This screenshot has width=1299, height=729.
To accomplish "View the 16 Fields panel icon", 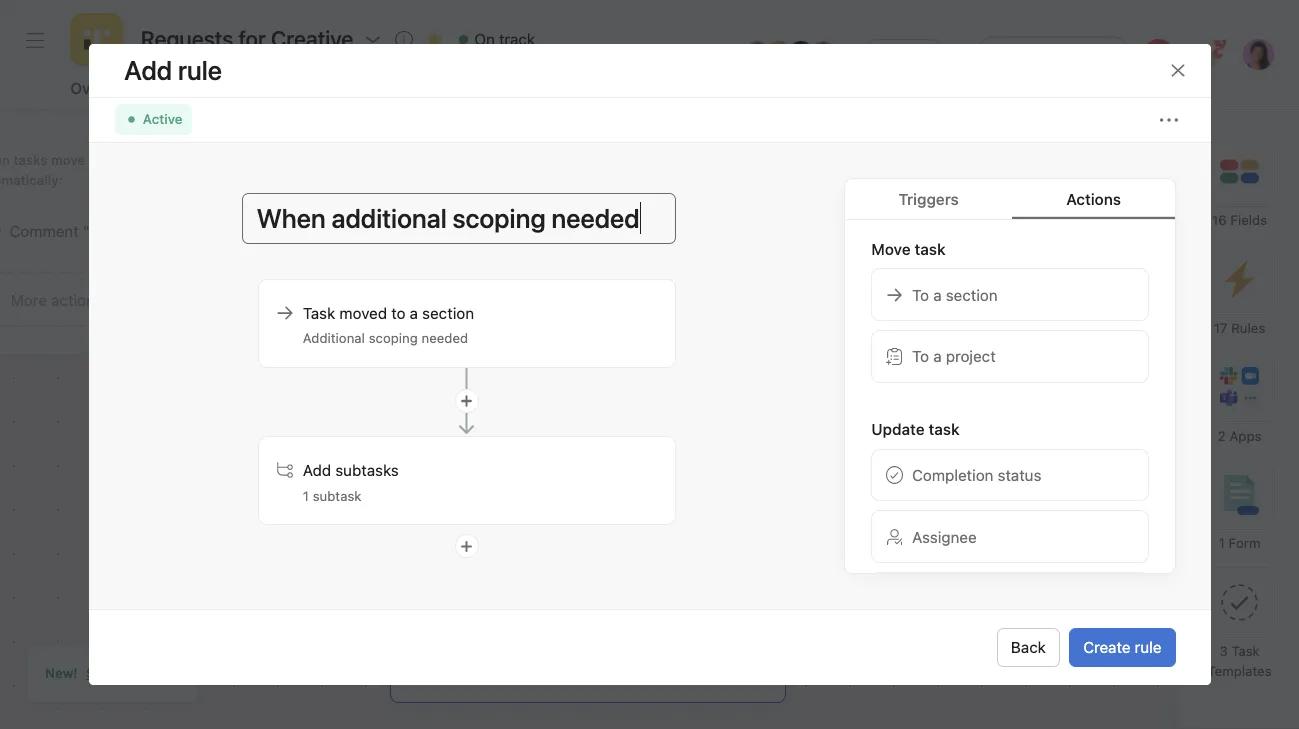I will click(1240, 172).
